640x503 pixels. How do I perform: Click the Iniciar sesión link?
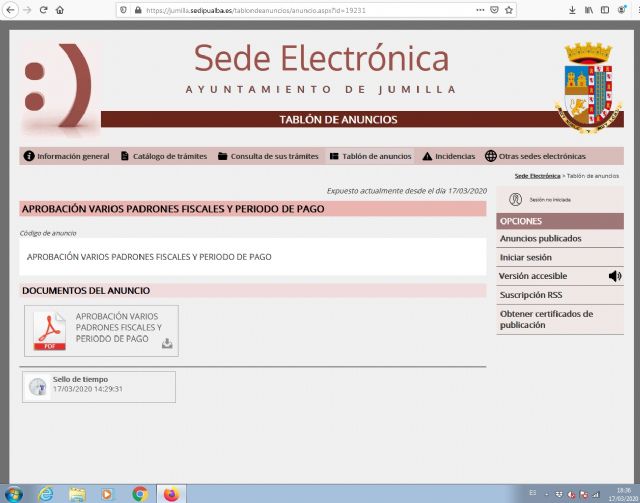pos(525,257)
